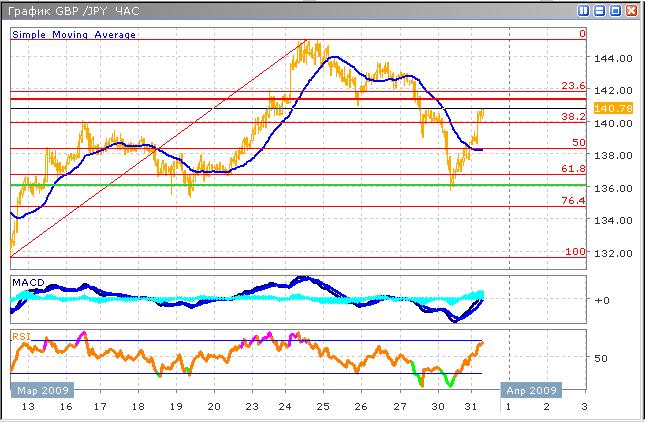This screenshot has width=645, height=422.
Task: Click the tile-windows icon in the title bar
Action: pos(582,10)
